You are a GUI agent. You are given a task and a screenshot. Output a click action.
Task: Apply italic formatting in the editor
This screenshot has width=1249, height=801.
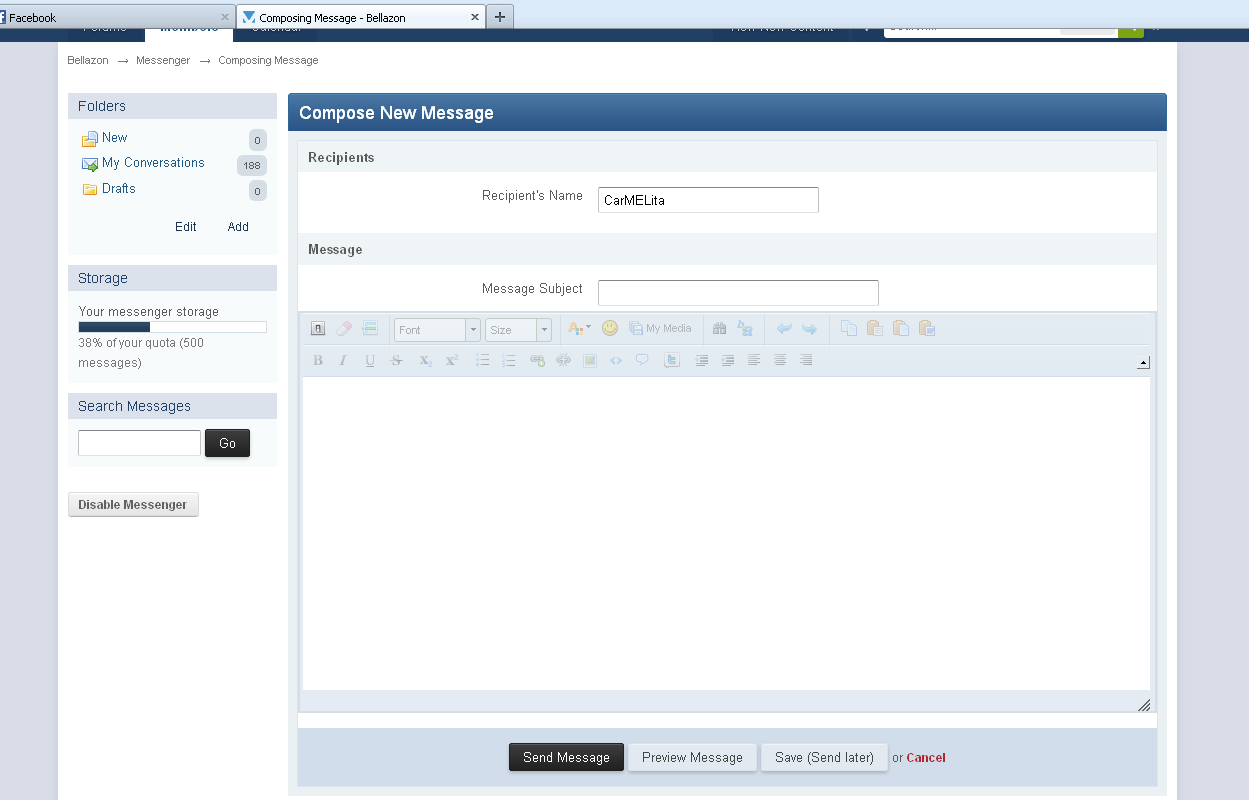(343, 360)
